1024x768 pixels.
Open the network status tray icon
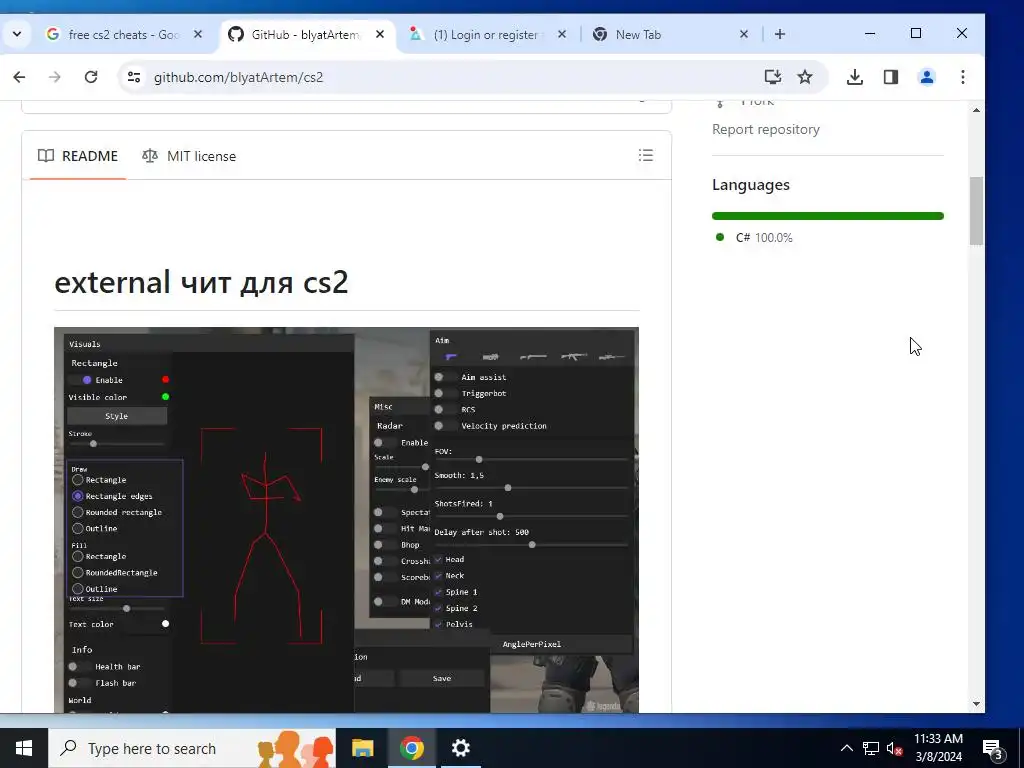[871, 748]
